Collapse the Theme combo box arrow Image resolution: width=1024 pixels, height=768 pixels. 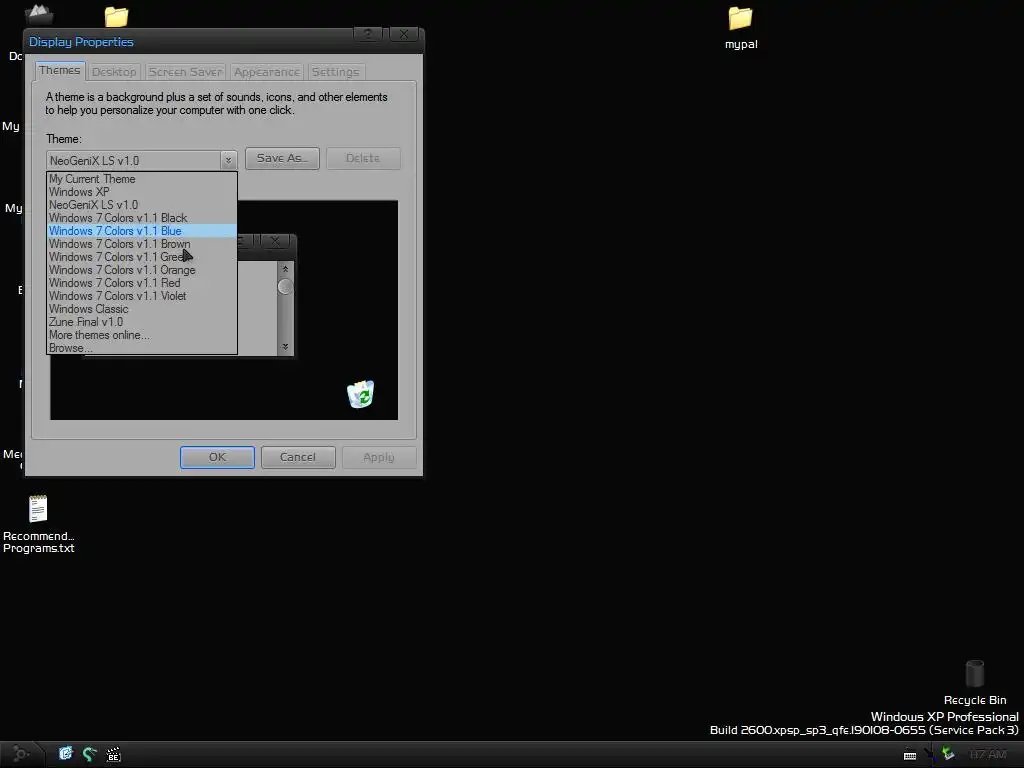click(228, 160)
